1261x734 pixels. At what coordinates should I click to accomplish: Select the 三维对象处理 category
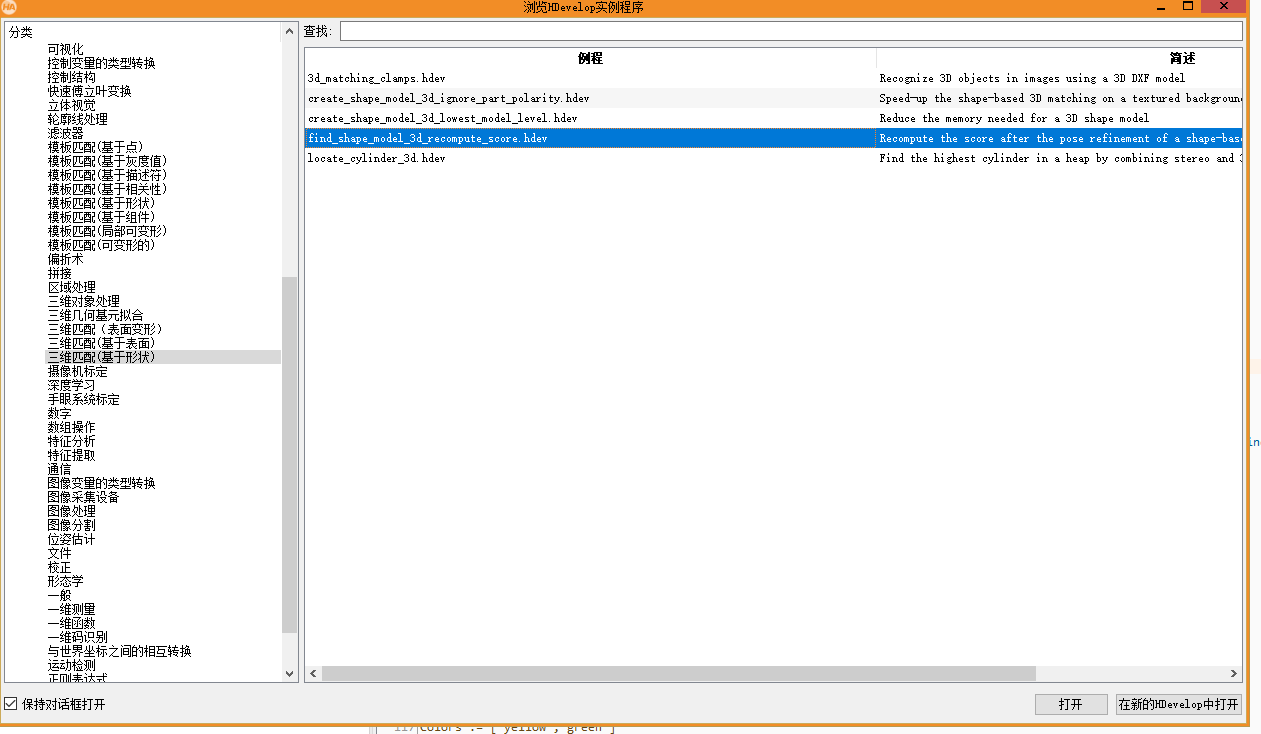(x=83, y=301)
